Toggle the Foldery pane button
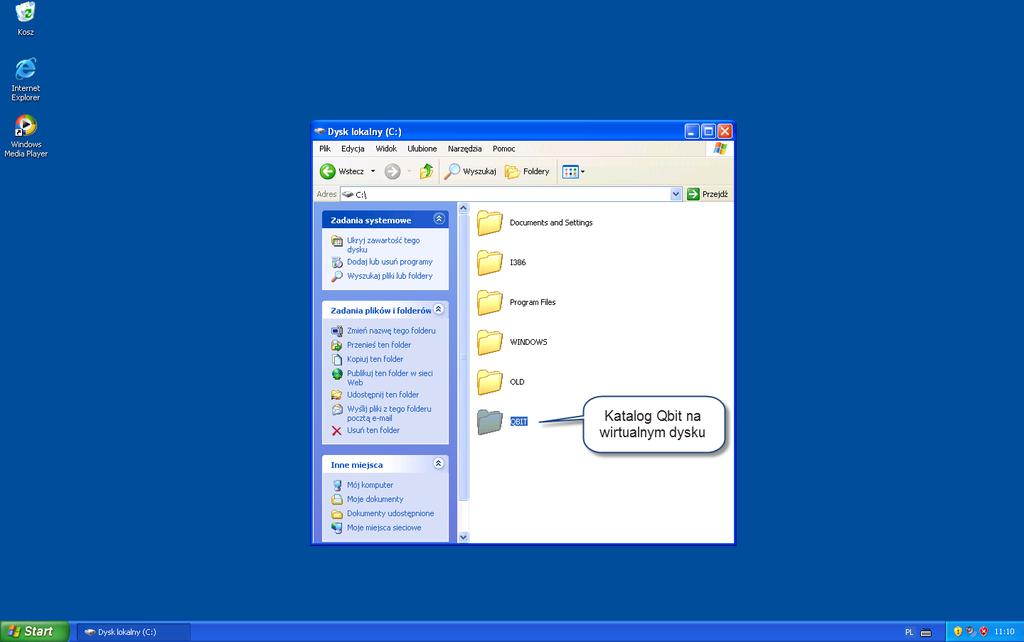Screen dimensions: 1024x642 pyautogui.click(x=527, y=171)
